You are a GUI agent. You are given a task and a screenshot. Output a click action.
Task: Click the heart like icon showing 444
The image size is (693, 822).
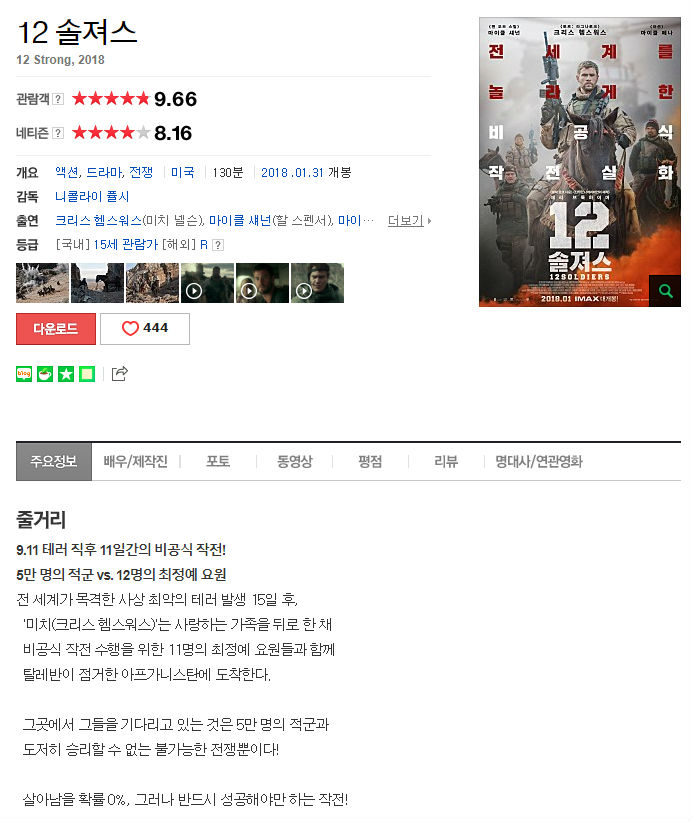[130, 328]
